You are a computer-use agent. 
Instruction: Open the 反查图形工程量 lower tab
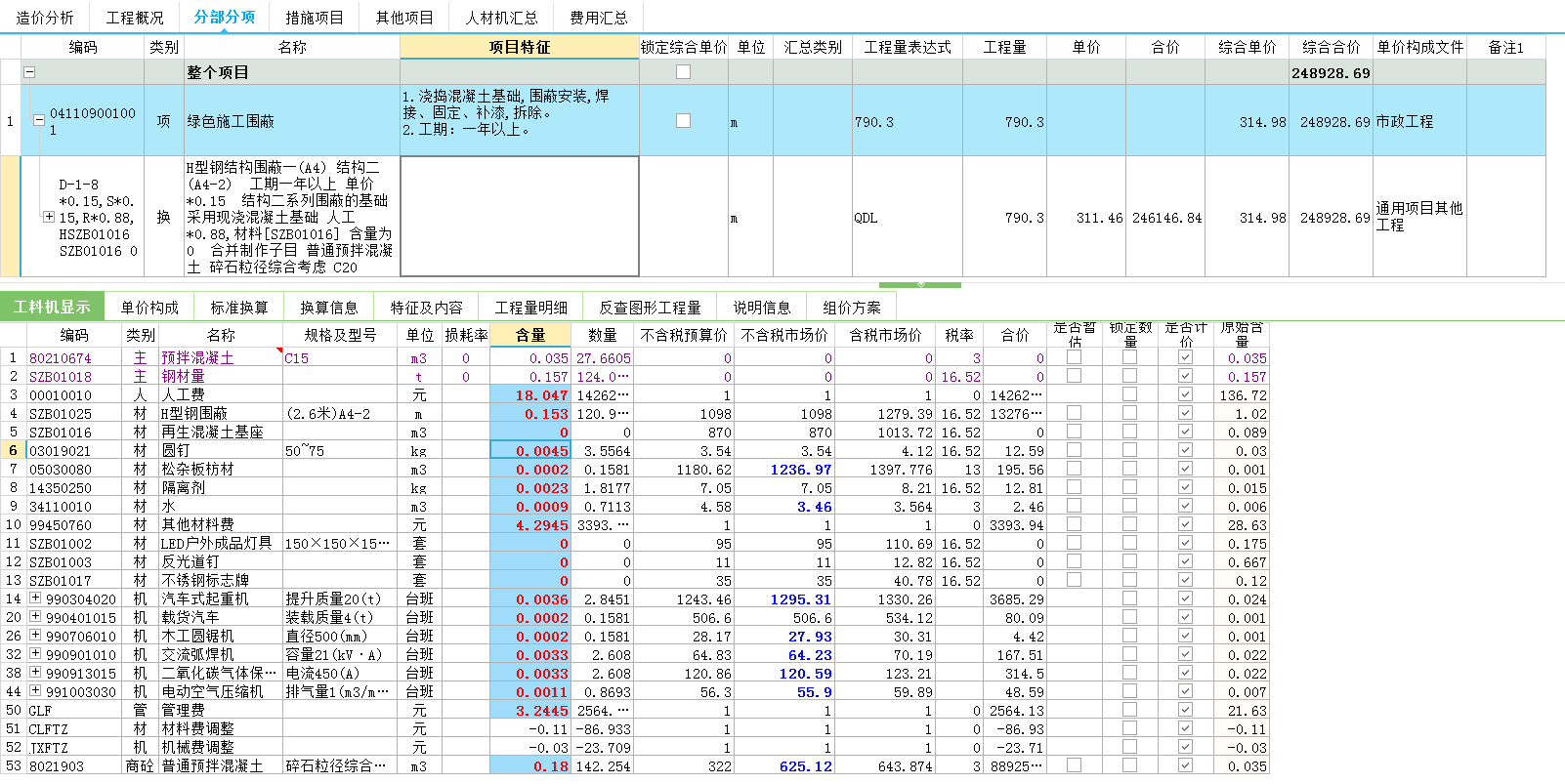click(650, 308)
